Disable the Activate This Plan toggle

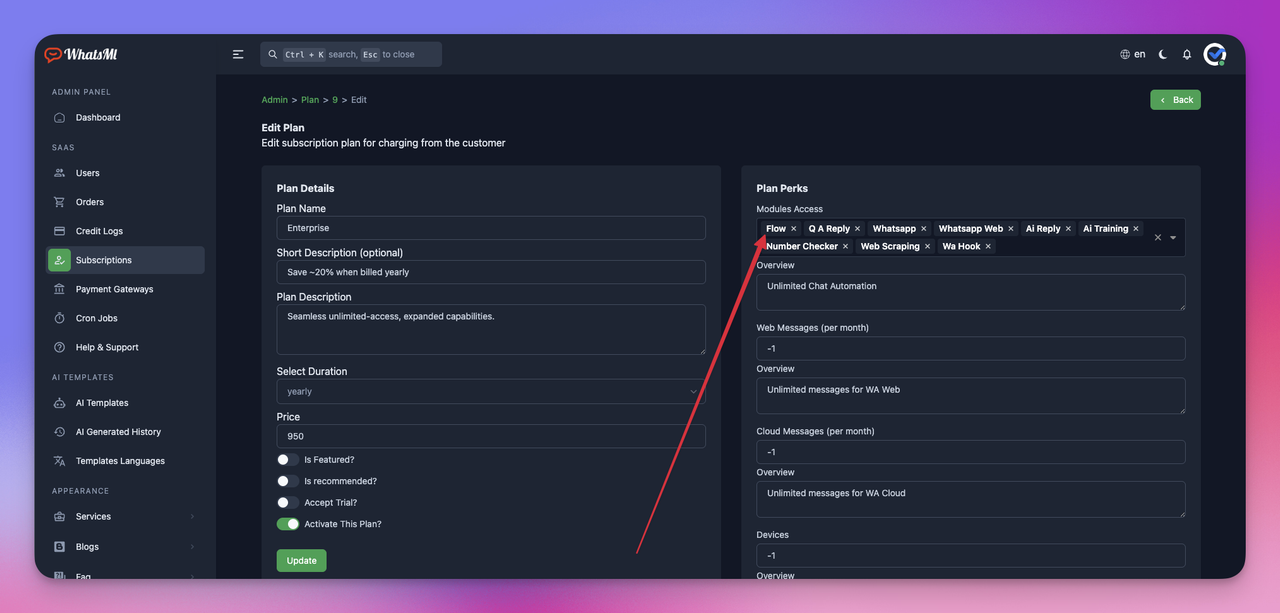(288, 524)
